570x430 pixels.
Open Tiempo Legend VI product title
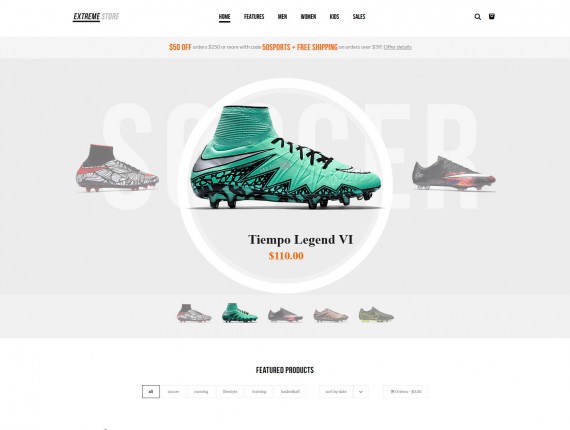tap(300, 240)
